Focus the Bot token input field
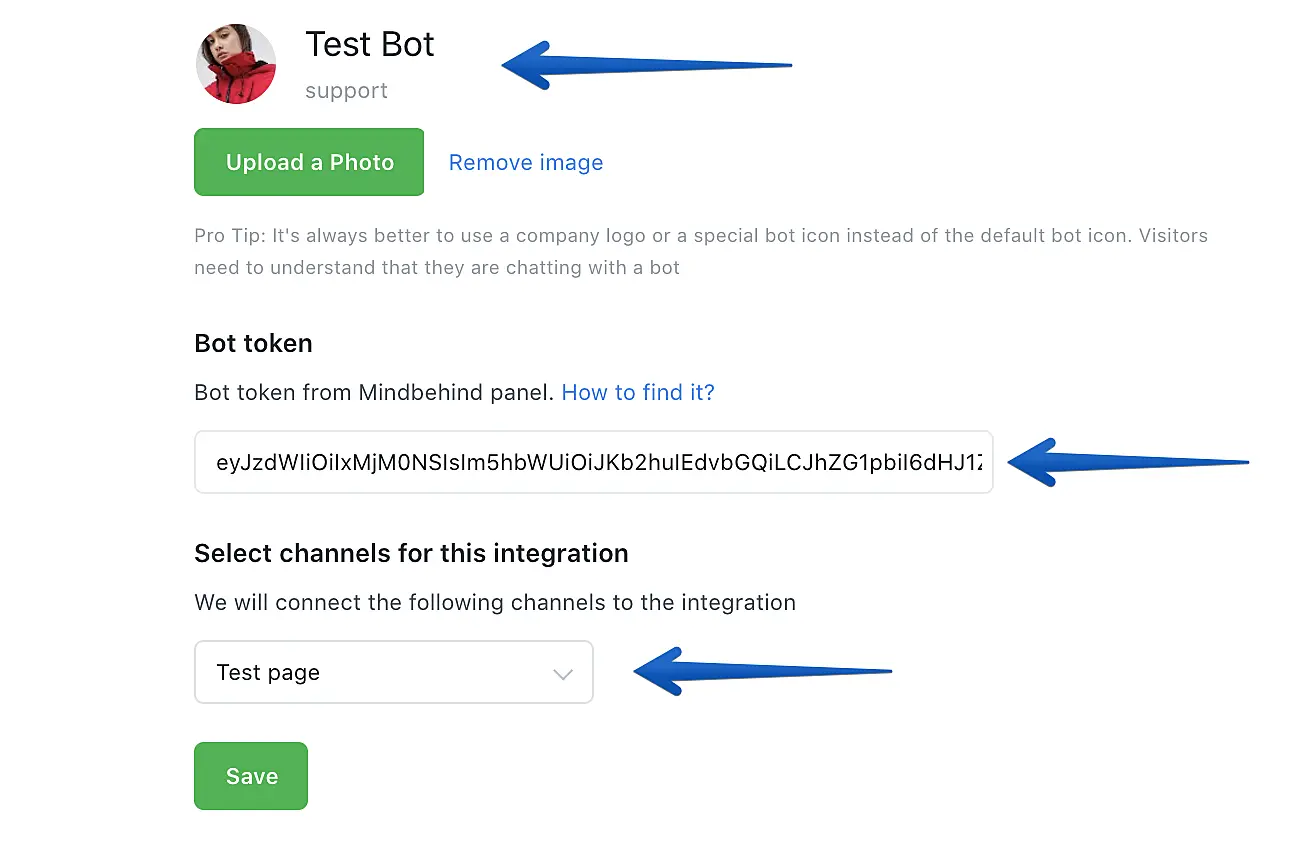This screenshot has height=846, width=1294. point(593,462)
